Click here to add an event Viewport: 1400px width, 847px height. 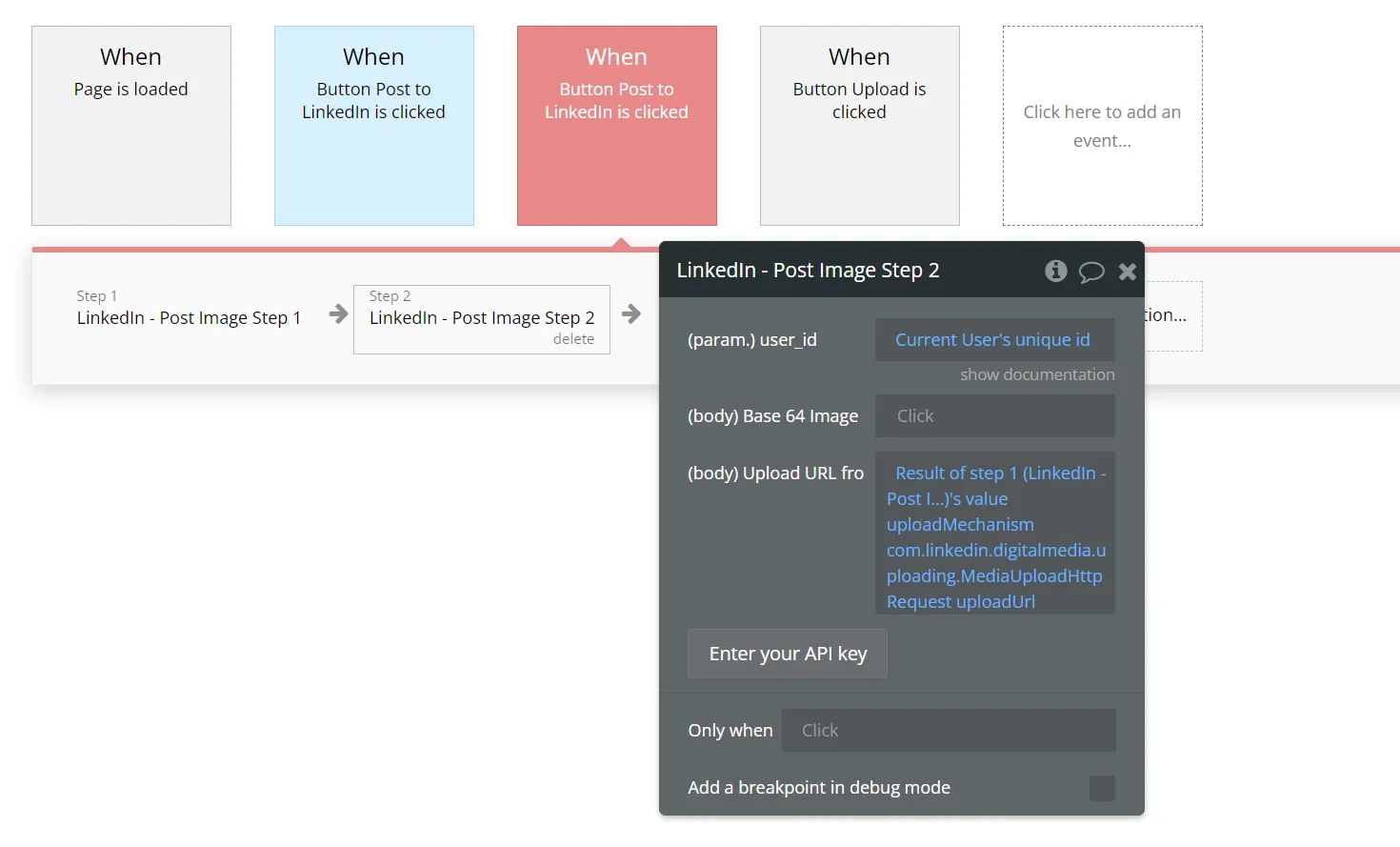[1103, 126]
